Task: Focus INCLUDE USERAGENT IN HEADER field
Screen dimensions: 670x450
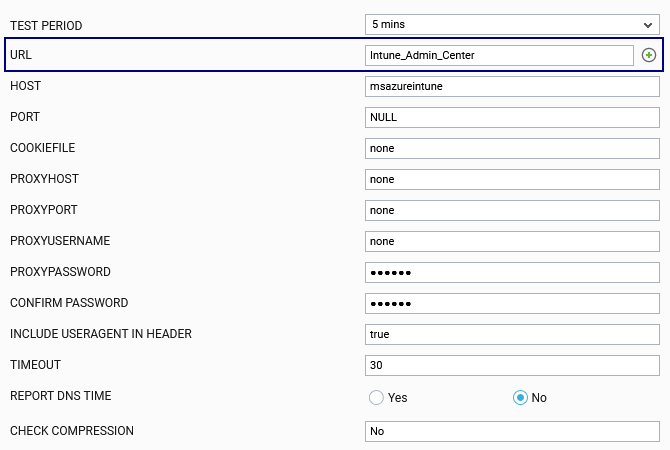Action: (x=512, y=334)
